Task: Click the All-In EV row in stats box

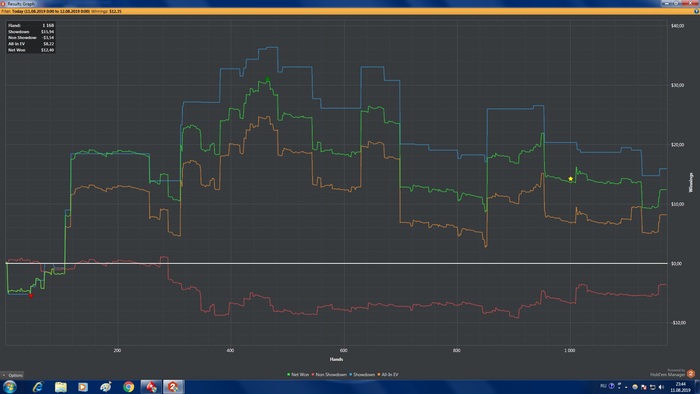Action: coord(31,44)
